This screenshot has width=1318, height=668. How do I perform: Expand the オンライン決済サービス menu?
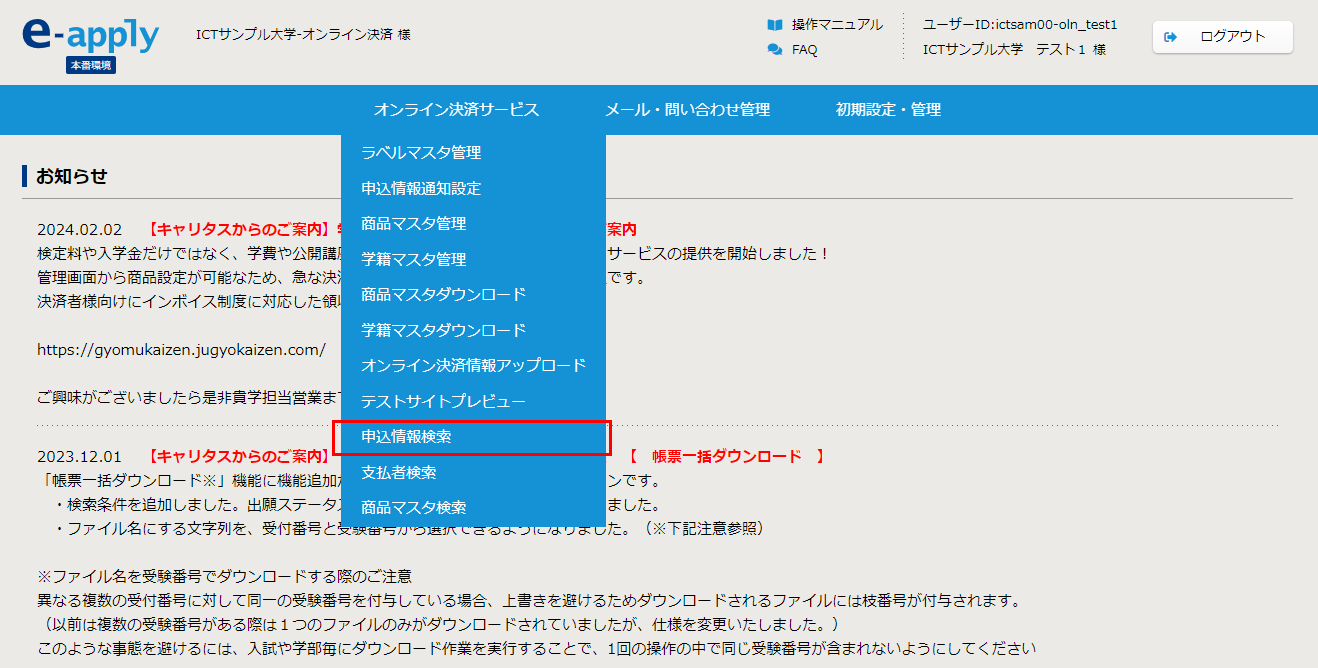(456, 110)
